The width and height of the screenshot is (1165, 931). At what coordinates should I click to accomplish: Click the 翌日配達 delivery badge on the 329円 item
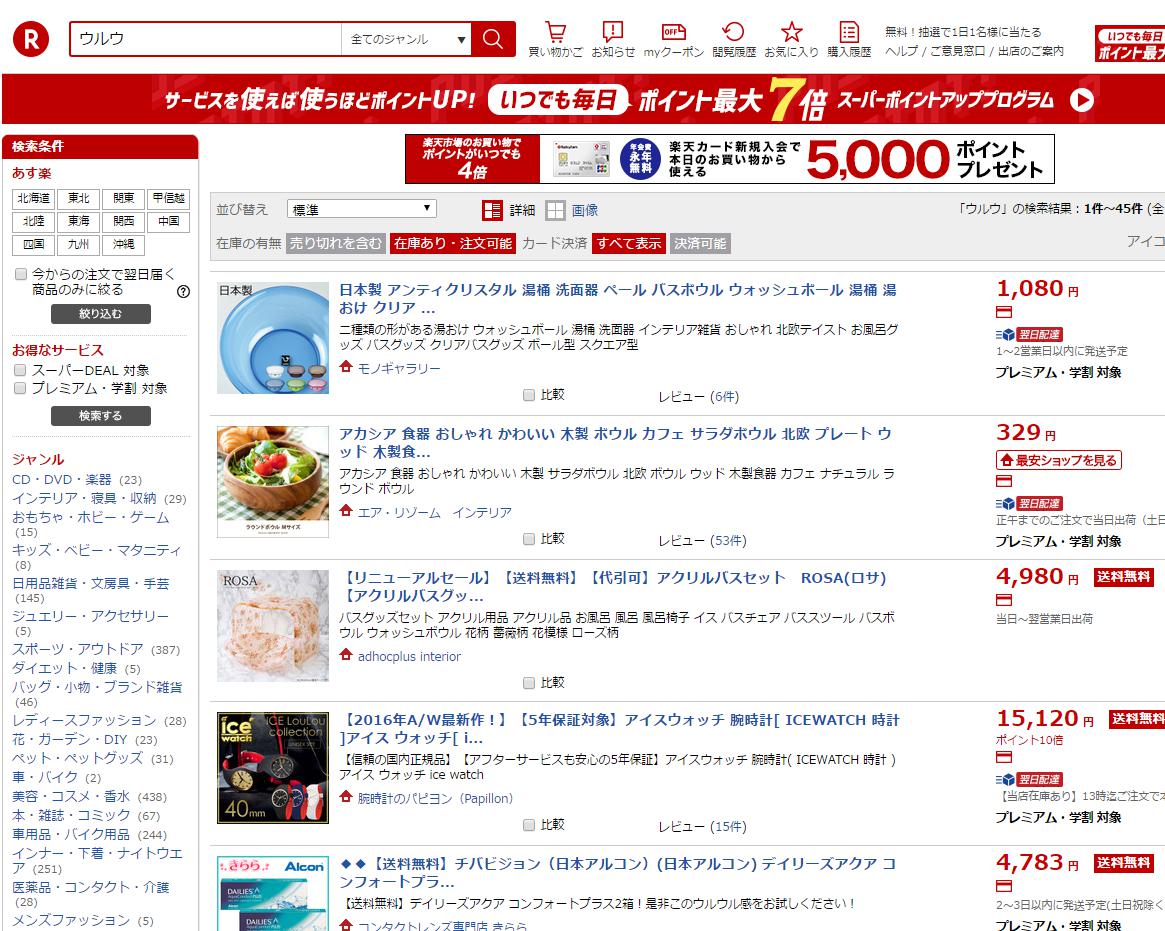pyautogui.click(x=1039, y=504)
